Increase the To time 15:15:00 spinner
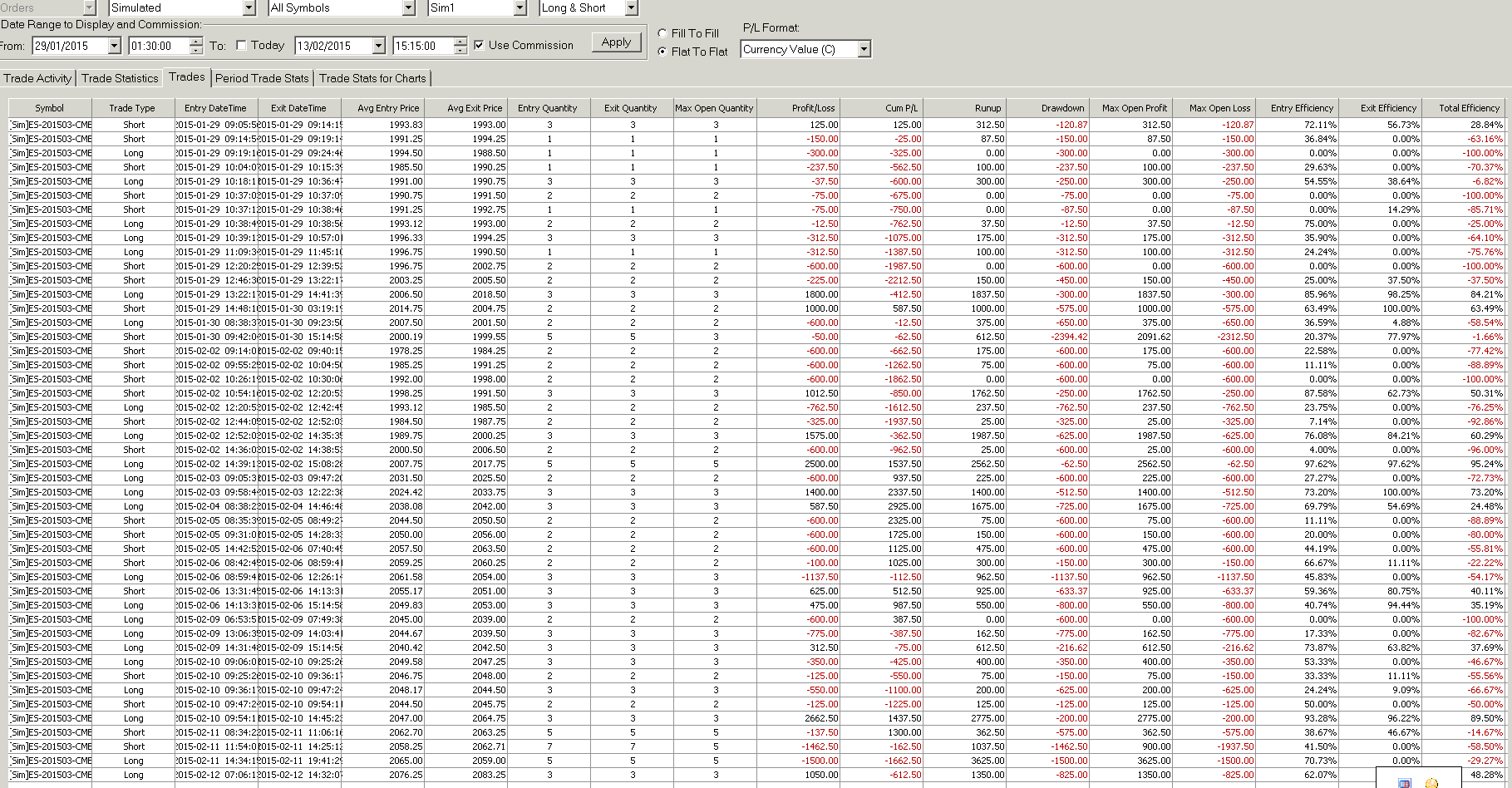 pyautogui.click(x=460, y=42)
